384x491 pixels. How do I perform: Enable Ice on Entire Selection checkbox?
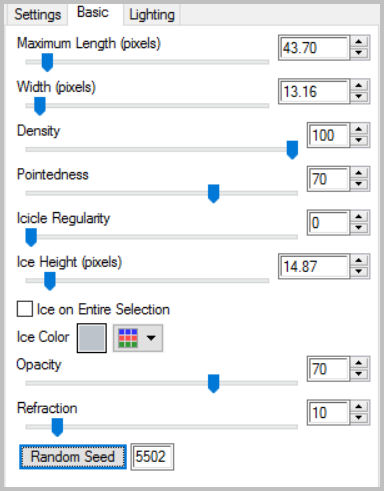[x=25, y=309]
